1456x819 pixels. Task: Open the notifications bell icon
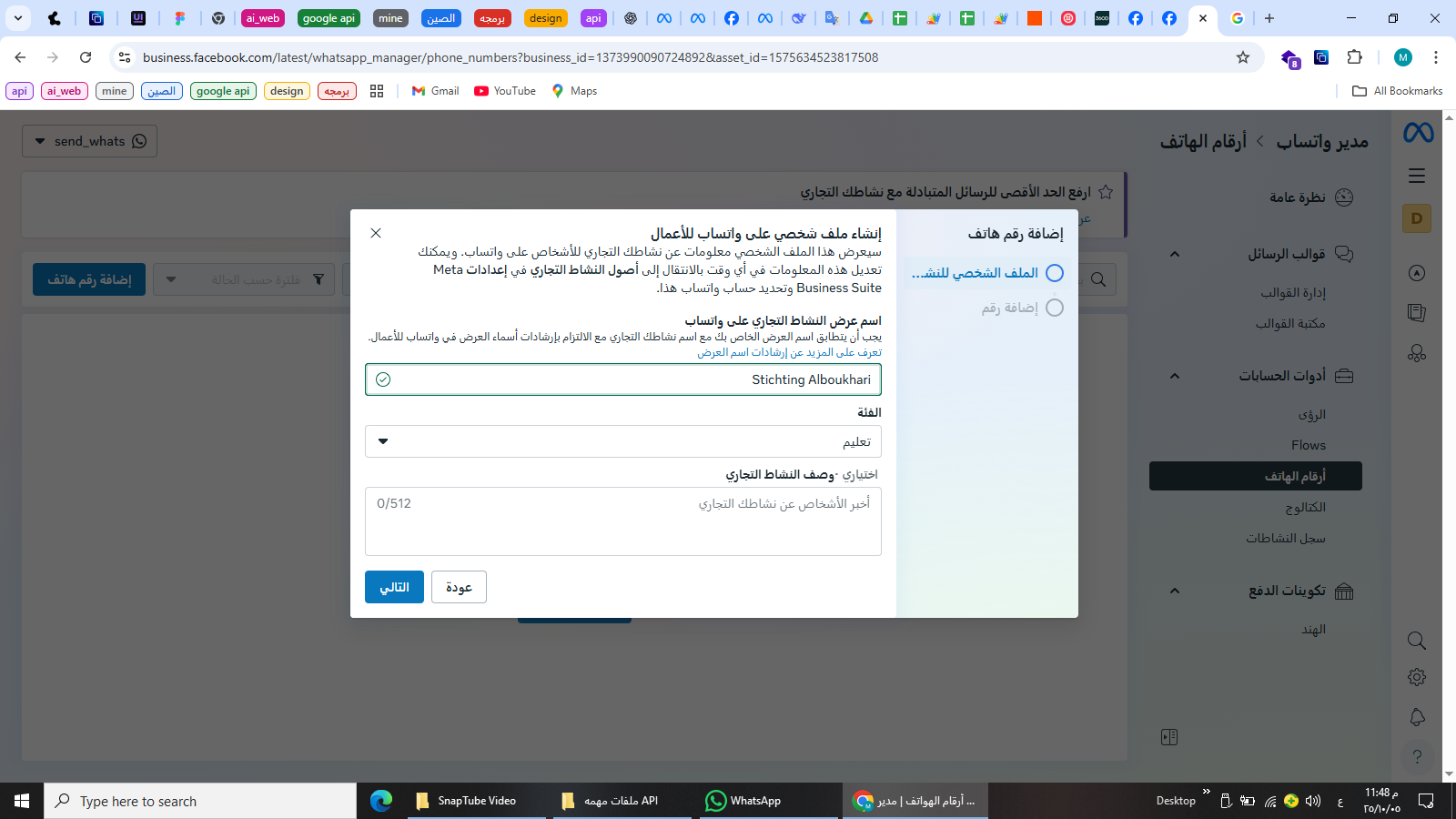coord(1417,717)
